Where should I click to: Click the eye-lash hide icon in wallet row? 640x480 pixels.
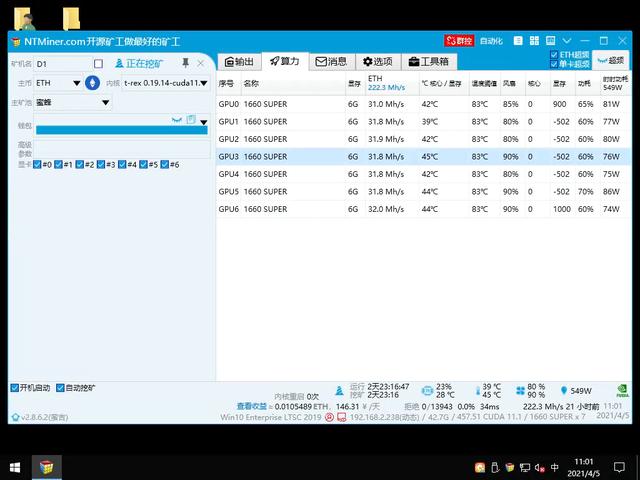[176, 120]
